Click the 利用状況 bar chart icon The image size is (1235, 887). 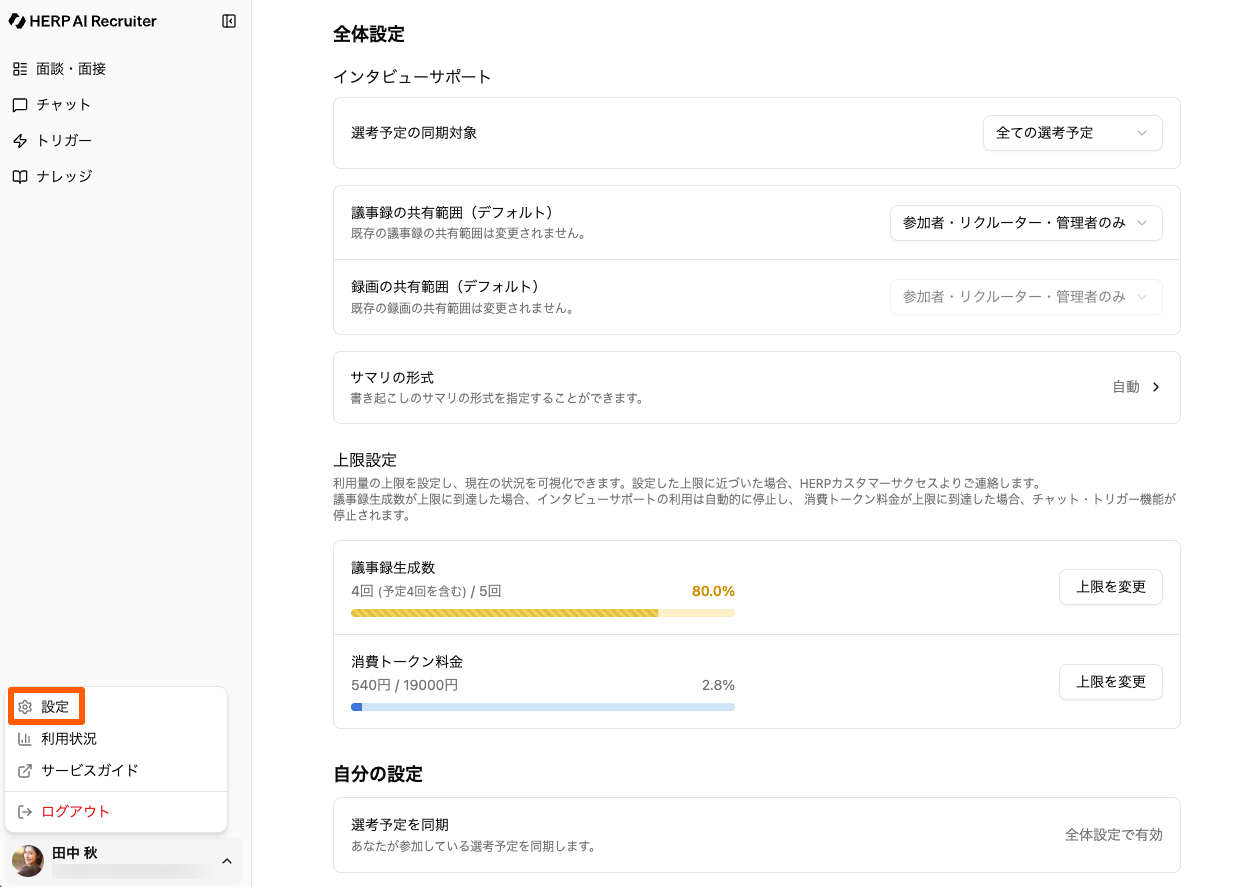click(x=26, y=739)
